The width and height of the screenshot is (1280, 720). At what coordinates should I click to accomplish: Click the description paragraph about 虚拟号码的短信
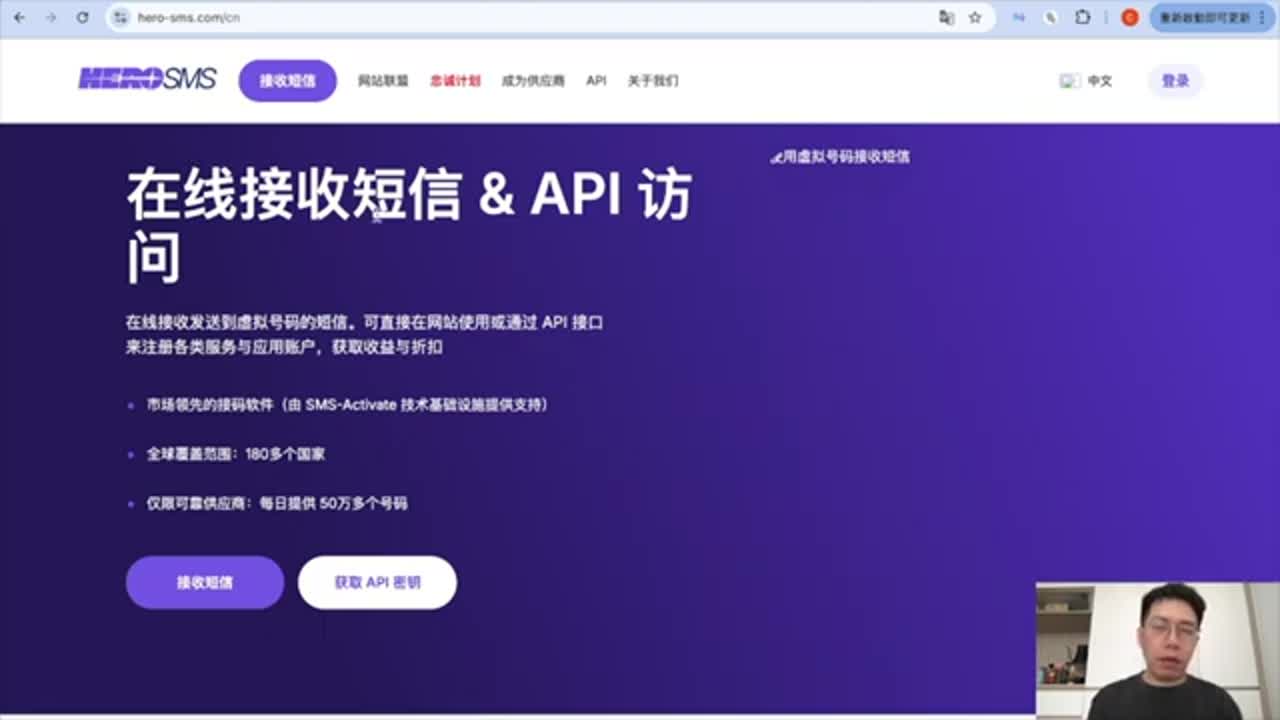coord(364,335)
